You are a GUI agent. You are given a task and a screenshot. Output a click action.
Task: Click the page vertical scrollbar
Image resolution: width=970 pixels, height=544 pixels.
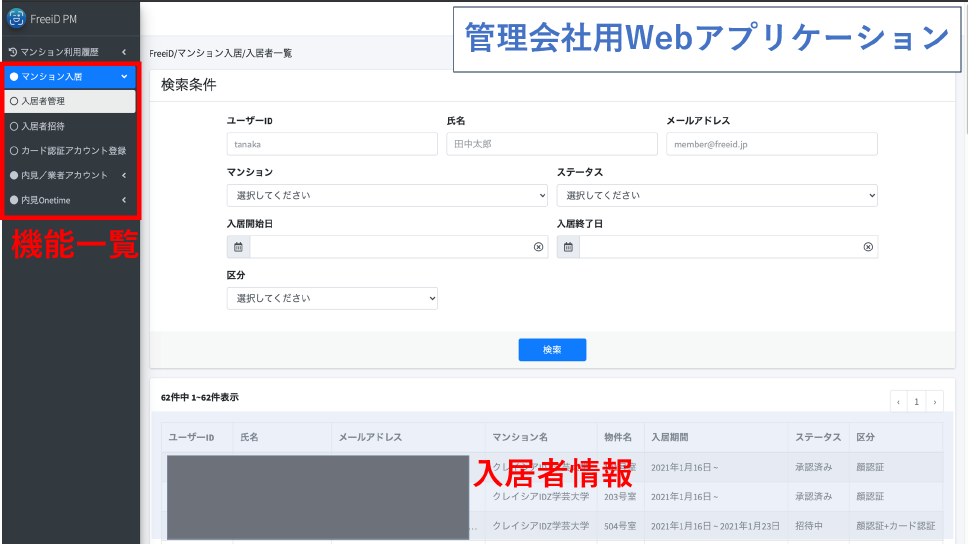tap(966, 68)
